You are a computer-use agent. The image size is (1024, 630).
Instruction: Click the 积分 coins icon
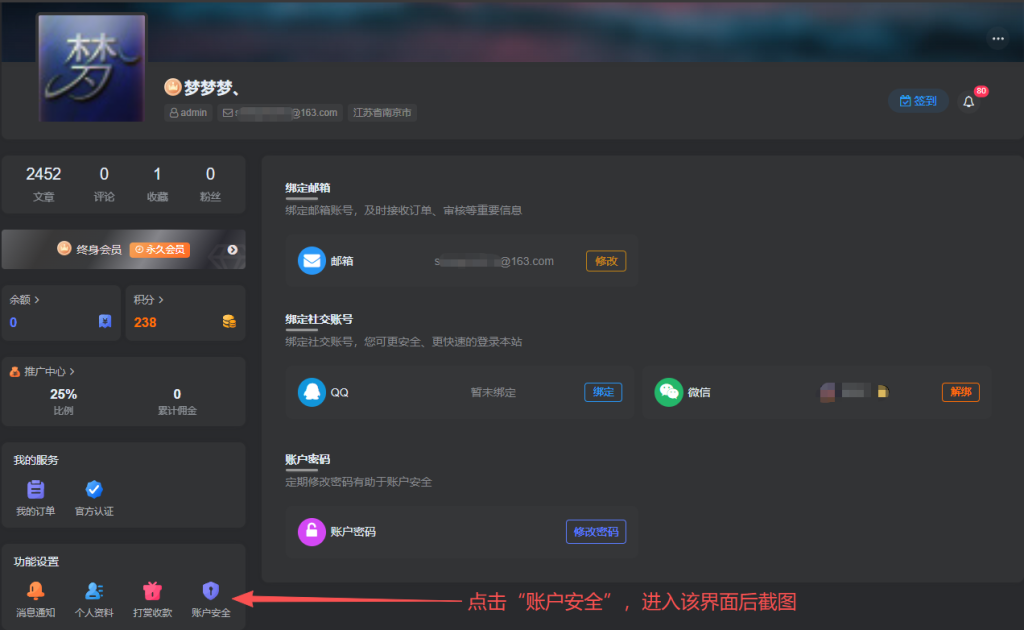[229, 321]
